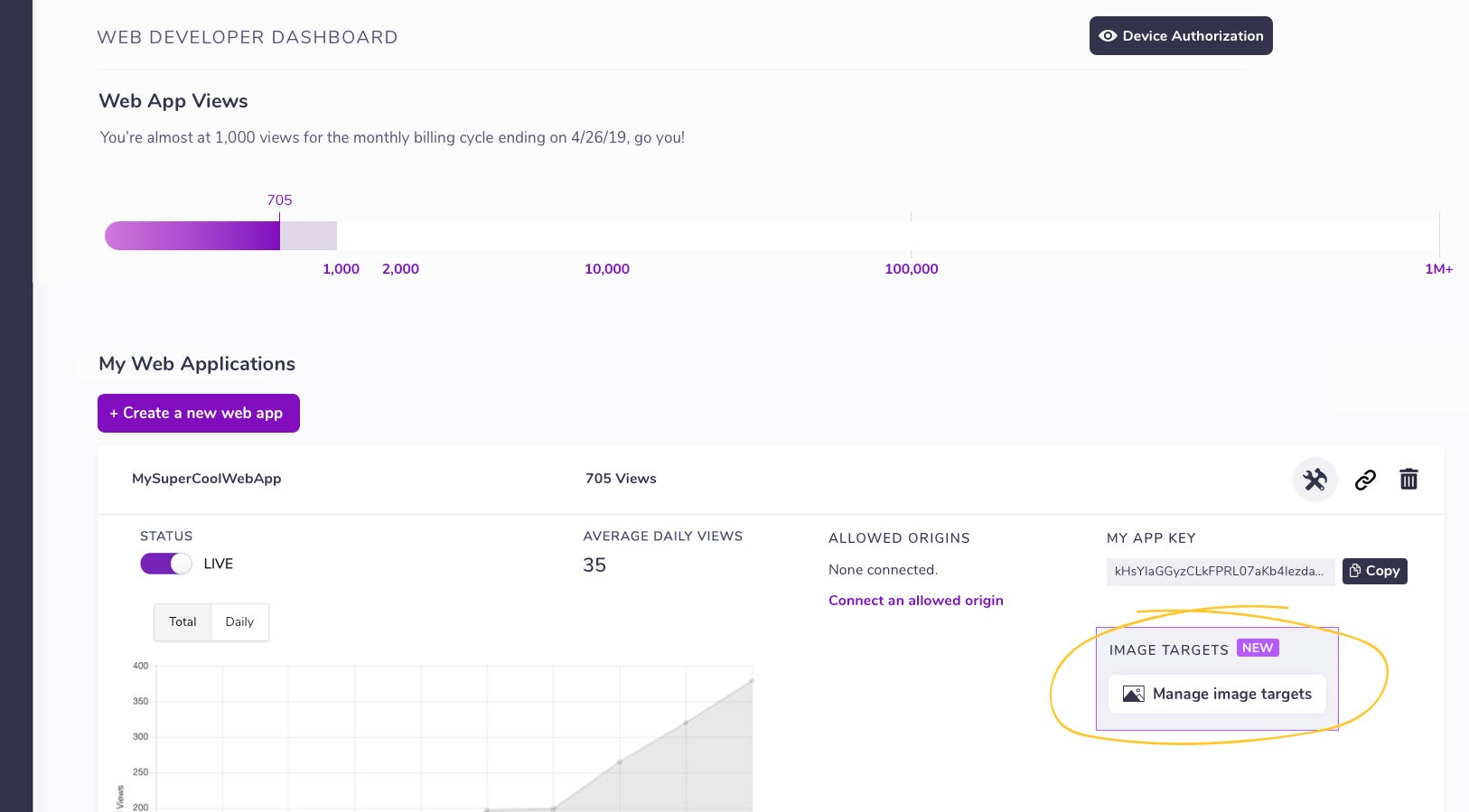
Task: Copy the app key
Action: coord(1374,571)
